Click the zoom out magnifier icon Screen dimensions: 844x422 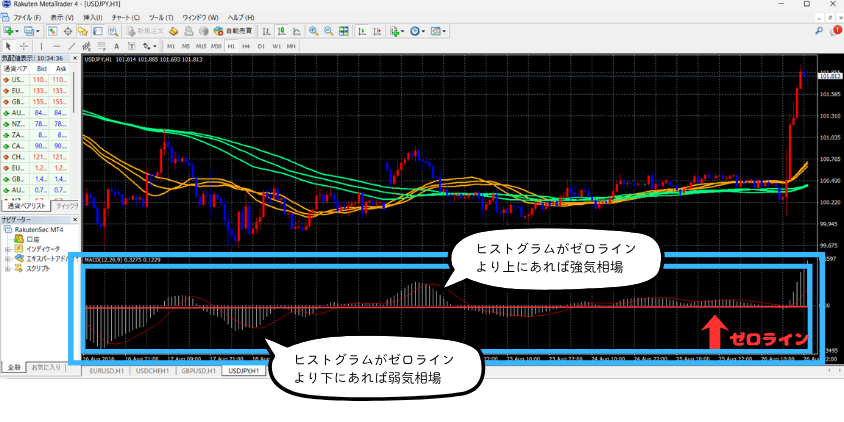pos(328,31)
